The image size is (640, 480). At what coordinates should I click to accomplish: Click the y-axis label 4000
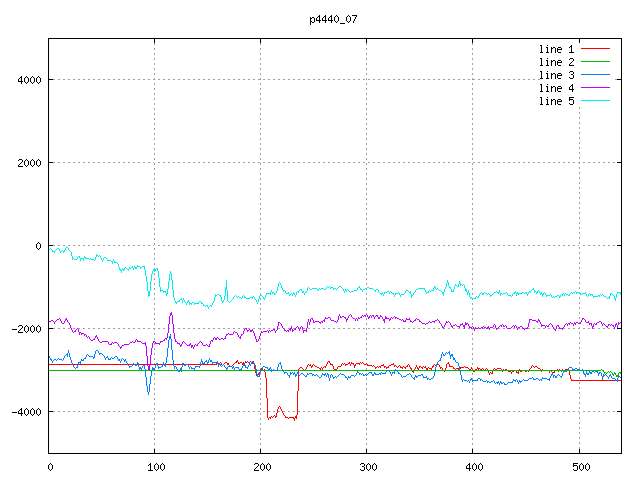coord(29,80)
